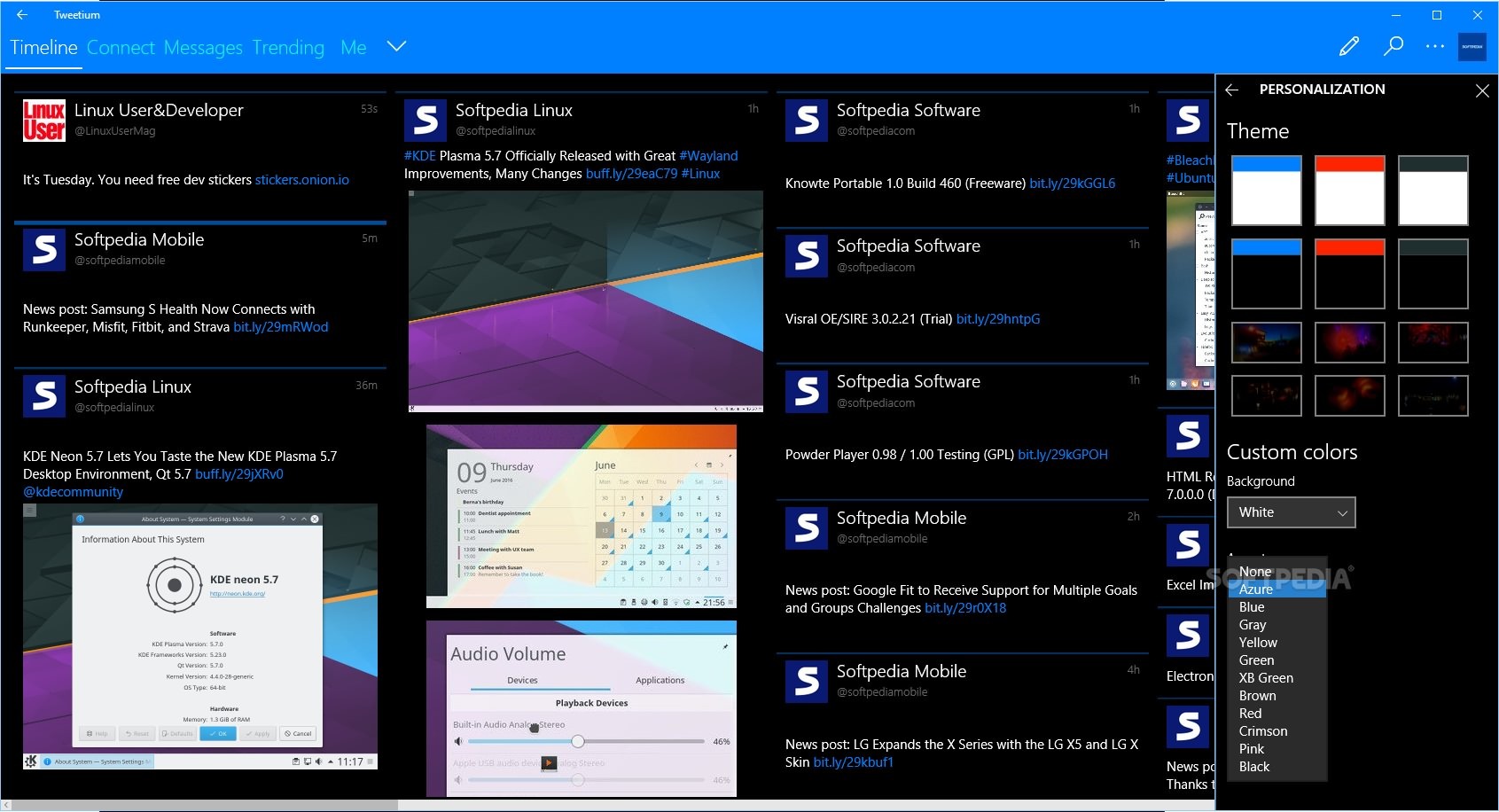Pick light theme with red header
This screenshot has width=1499, height=812.
point(1349,191)
